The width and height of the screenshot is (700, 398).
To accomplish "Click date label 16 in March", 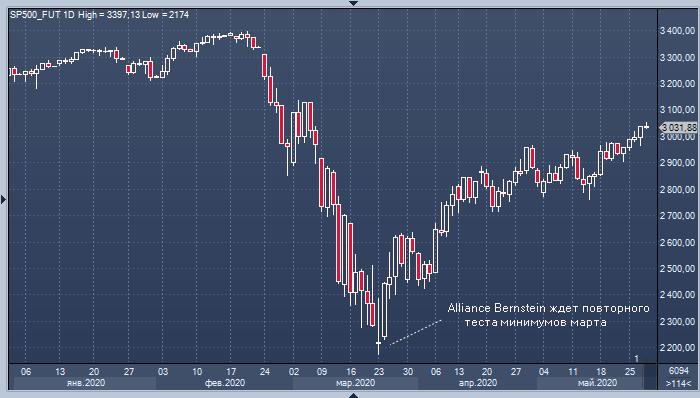I will pyautogui.click(x=351, y=371).
